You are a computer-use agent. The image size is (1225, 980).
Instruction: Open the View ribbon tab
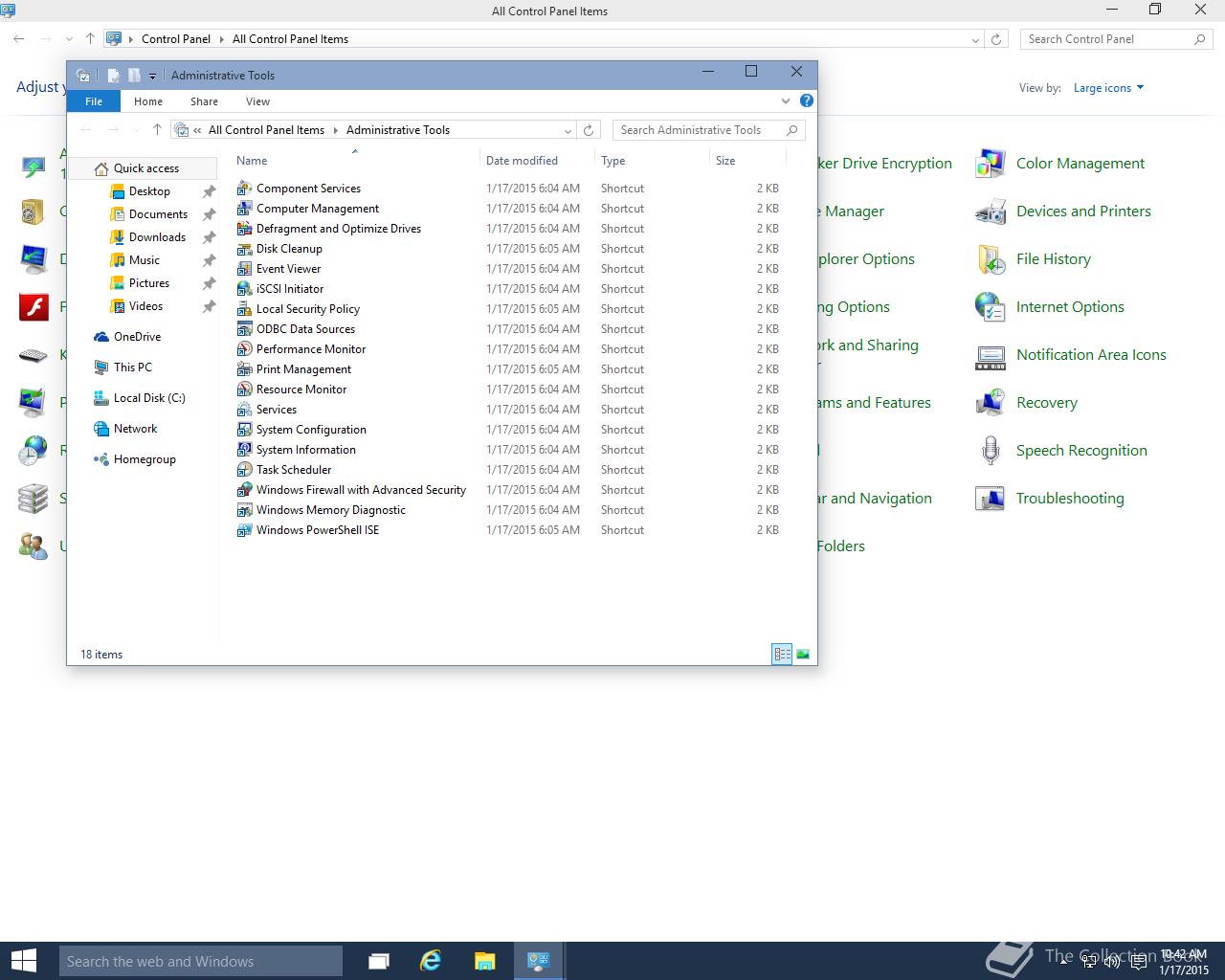pos(257,101)
